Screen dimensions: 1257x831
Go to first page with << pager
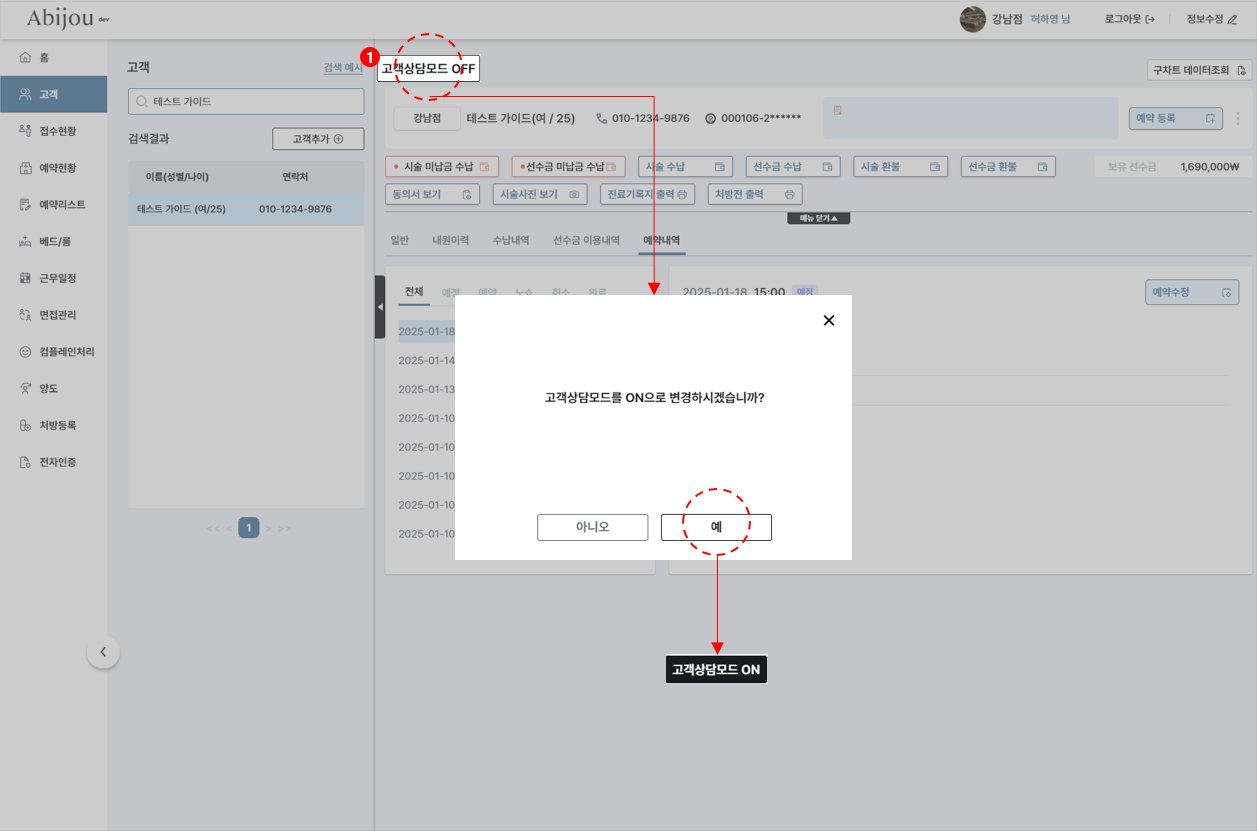point(213,528)
